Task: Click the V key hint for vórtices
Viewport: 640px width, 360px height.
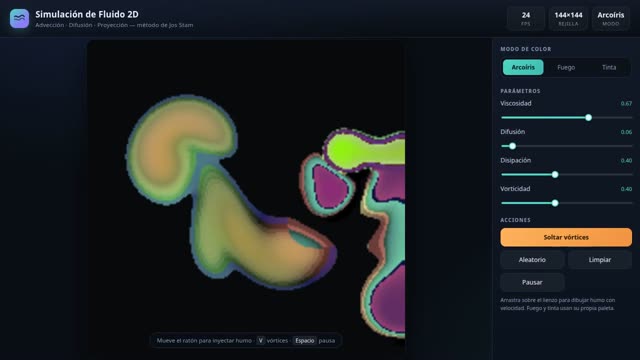Action: pos(260,340)
